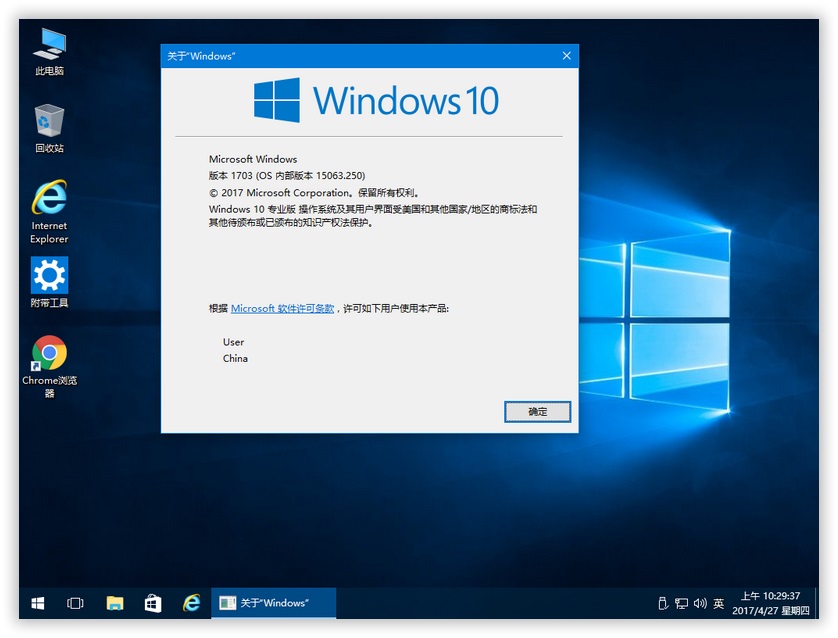
Task: Click the Microsoft Windows heading text
Action: [x=253, y=159]
